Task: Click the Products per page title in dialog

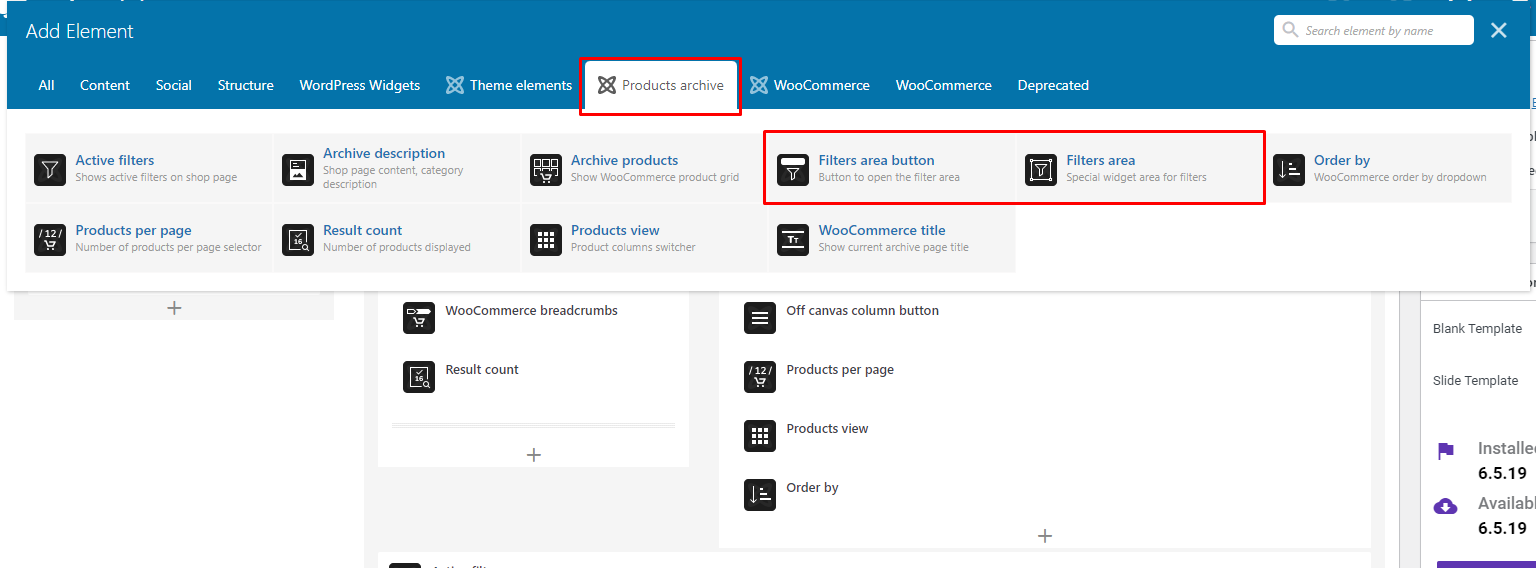Action: pos(133,230)
